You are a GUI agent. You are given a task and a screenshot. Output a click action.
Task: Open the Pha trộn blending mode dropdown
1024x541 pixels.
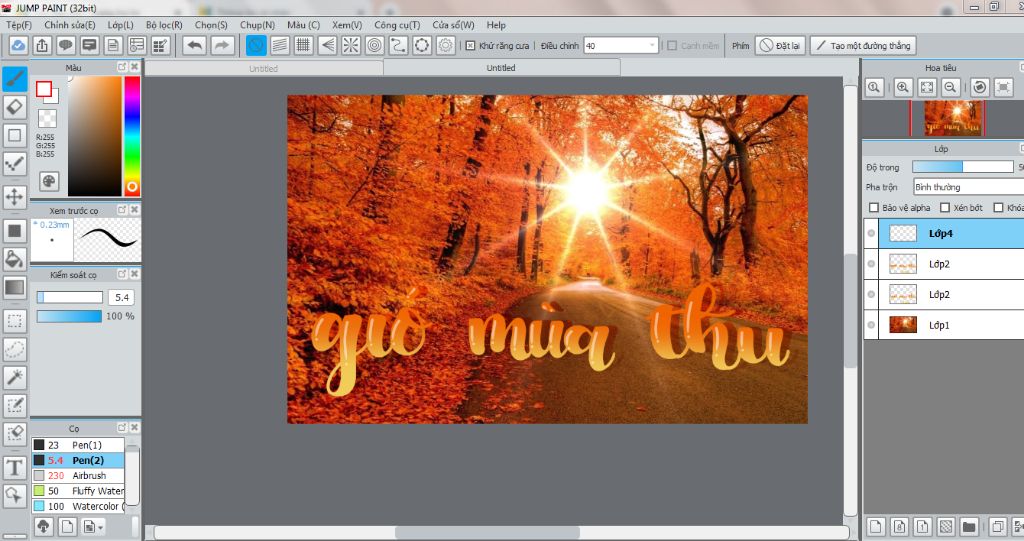pyautogui.click(x=968, y=187)
